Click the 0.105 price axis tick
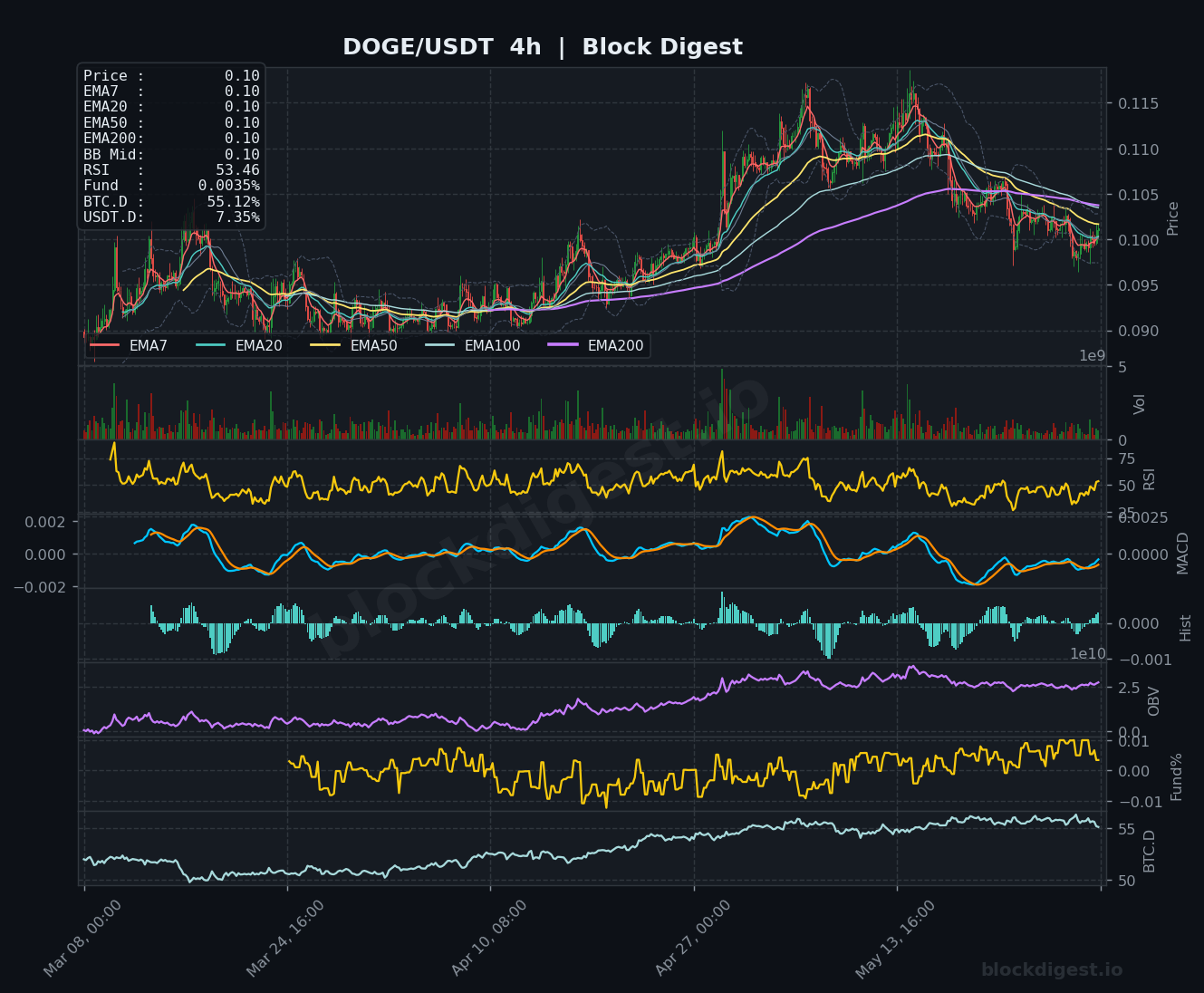 (x=1137, y=195)
